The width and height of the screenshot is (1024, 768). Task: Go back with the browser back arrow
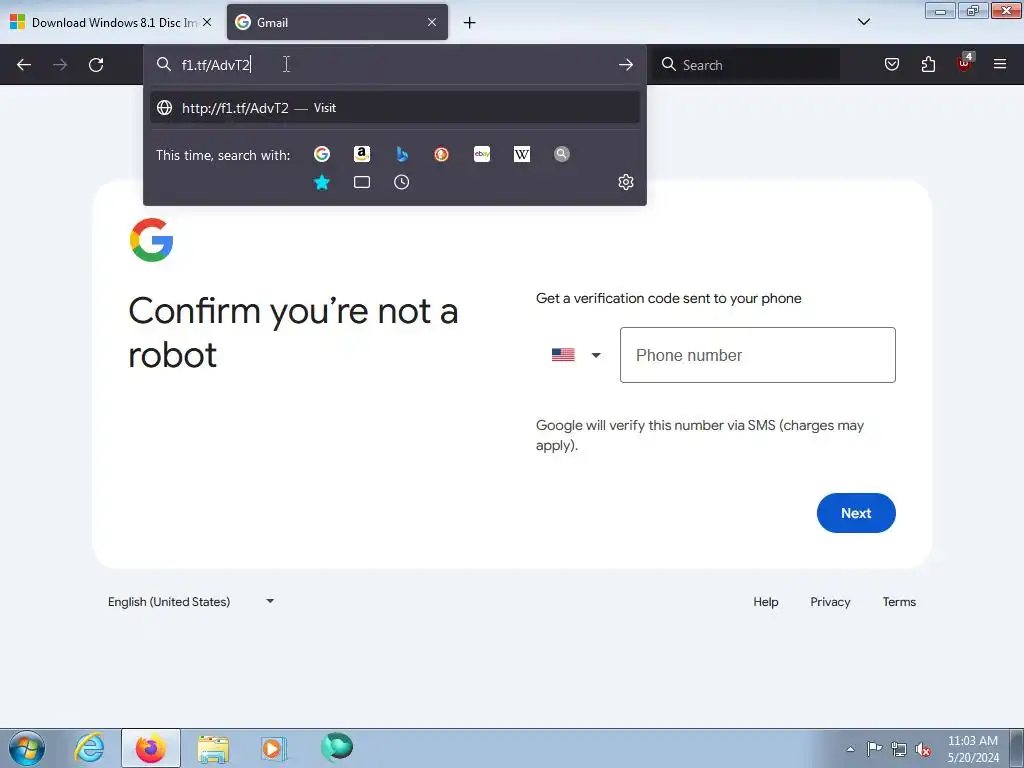coord(24,65)
